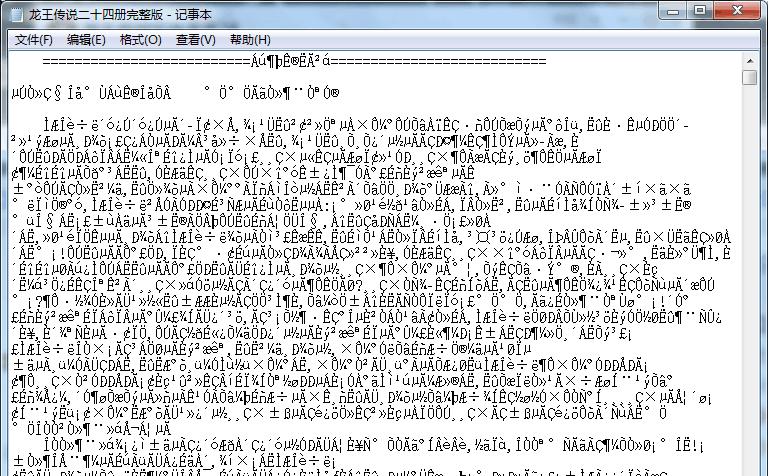Image resolution: width=768 pixels, height=476 pixels.
Task: Click the vertical scrollbar track below the thumb
Action: [x=750, y=279]
